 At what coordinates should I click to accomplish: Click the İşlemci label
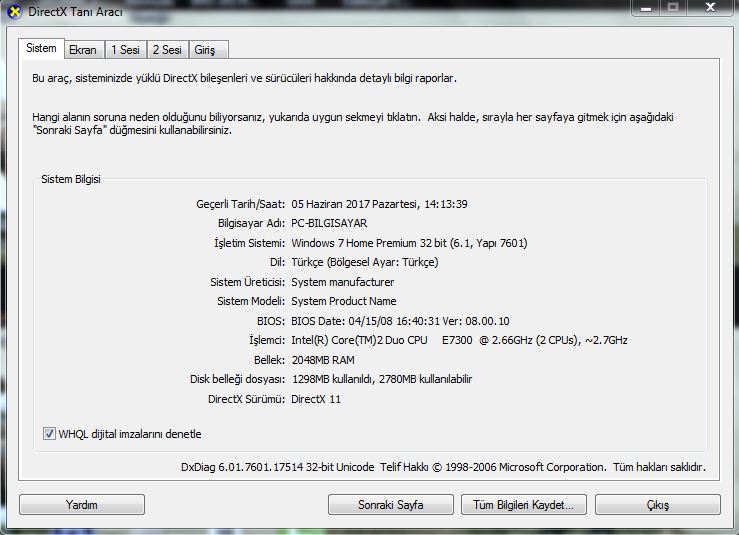(267, 340)
